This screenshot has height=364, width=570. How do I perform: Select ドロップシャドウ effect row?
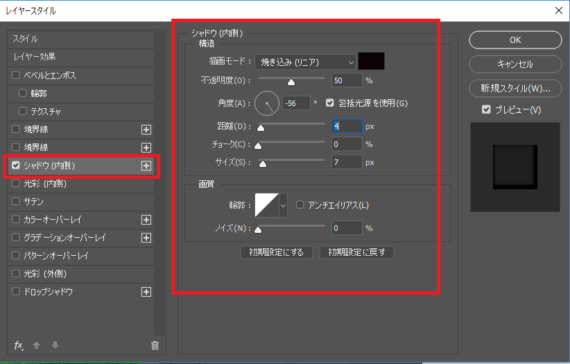tap(81, 292)
